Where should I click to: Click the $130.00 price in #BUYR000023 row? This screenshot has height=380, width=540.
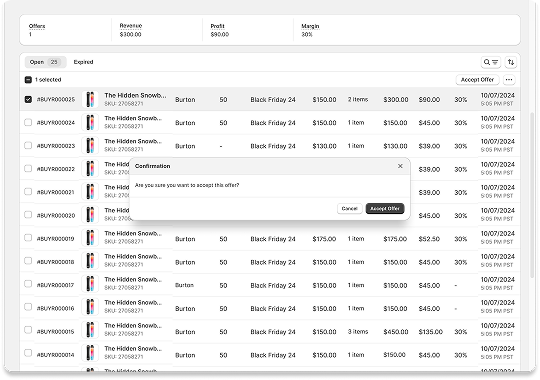[324, 146]
